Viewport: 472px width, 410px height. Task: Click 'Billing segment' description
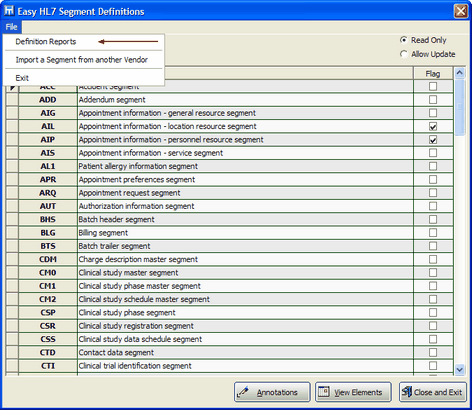pos(103,233)
